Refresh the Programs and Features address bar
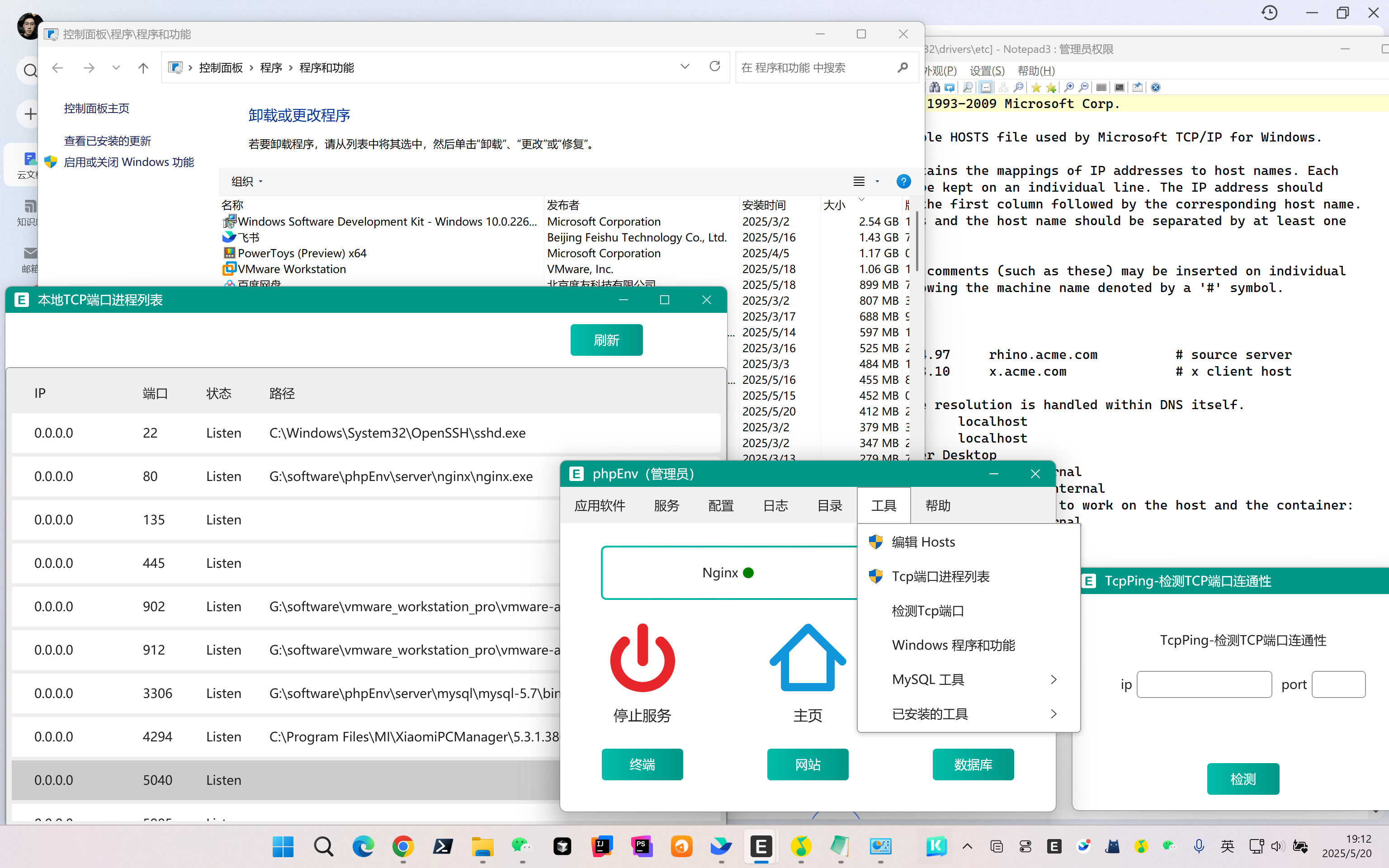 coord(714,66)
